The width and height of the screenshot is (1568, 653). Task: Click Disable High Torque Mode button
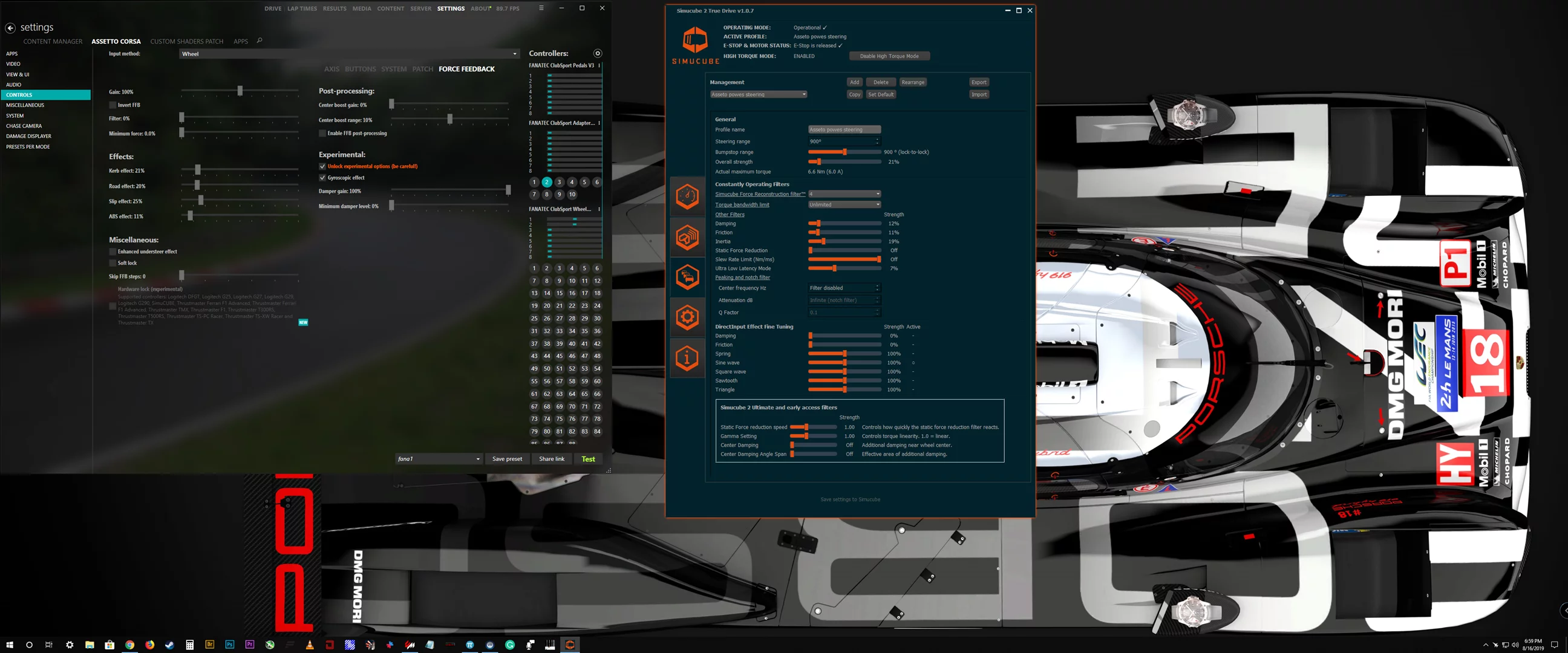[x=889, y=56]
